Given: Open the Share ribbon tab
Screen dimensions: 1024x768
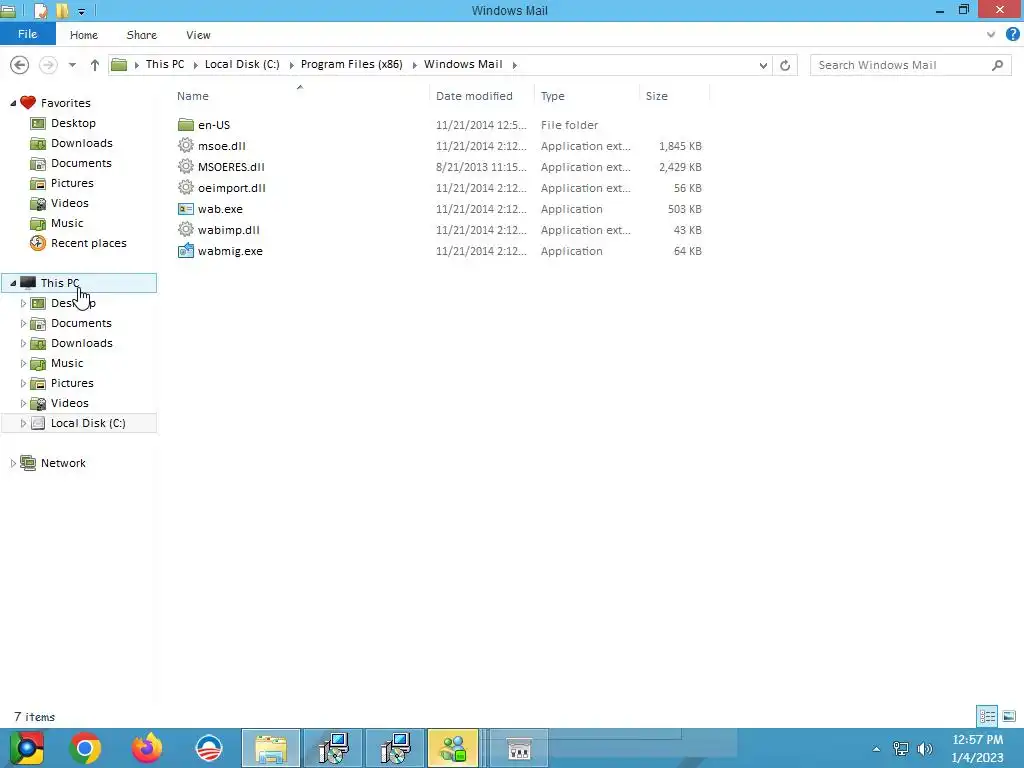Looking at the screenshot, I should click(142, 35).
